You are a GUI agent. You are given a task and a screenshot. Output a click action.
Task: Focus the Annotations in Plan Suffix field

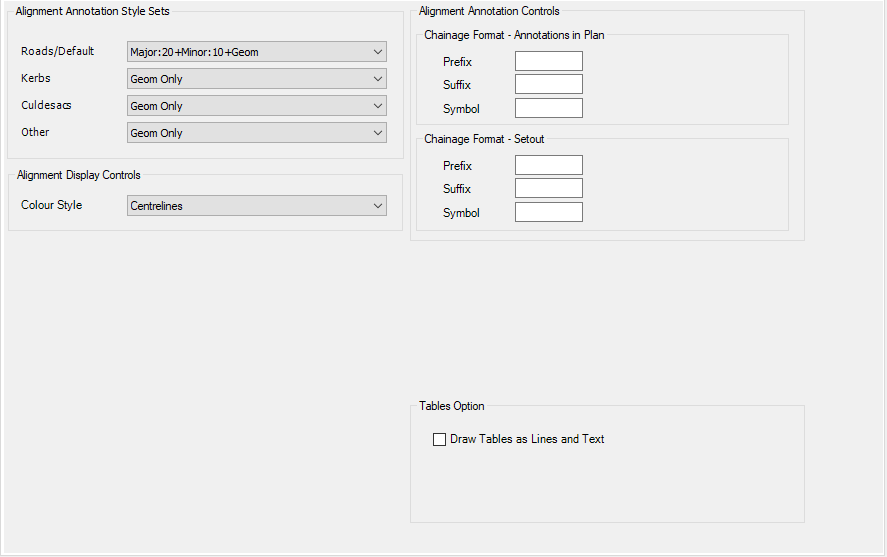[x=549, y=84]
